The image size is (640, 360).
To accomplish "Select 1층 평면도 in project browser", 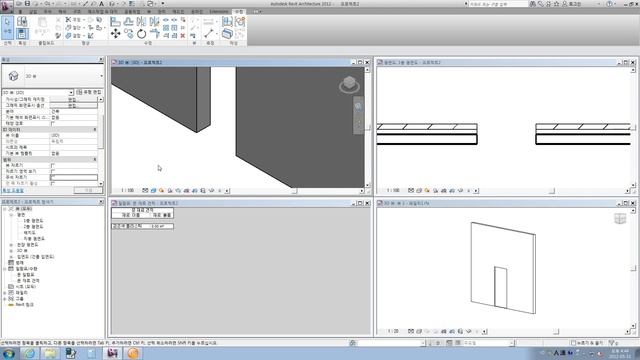I will tap(33, 221).
